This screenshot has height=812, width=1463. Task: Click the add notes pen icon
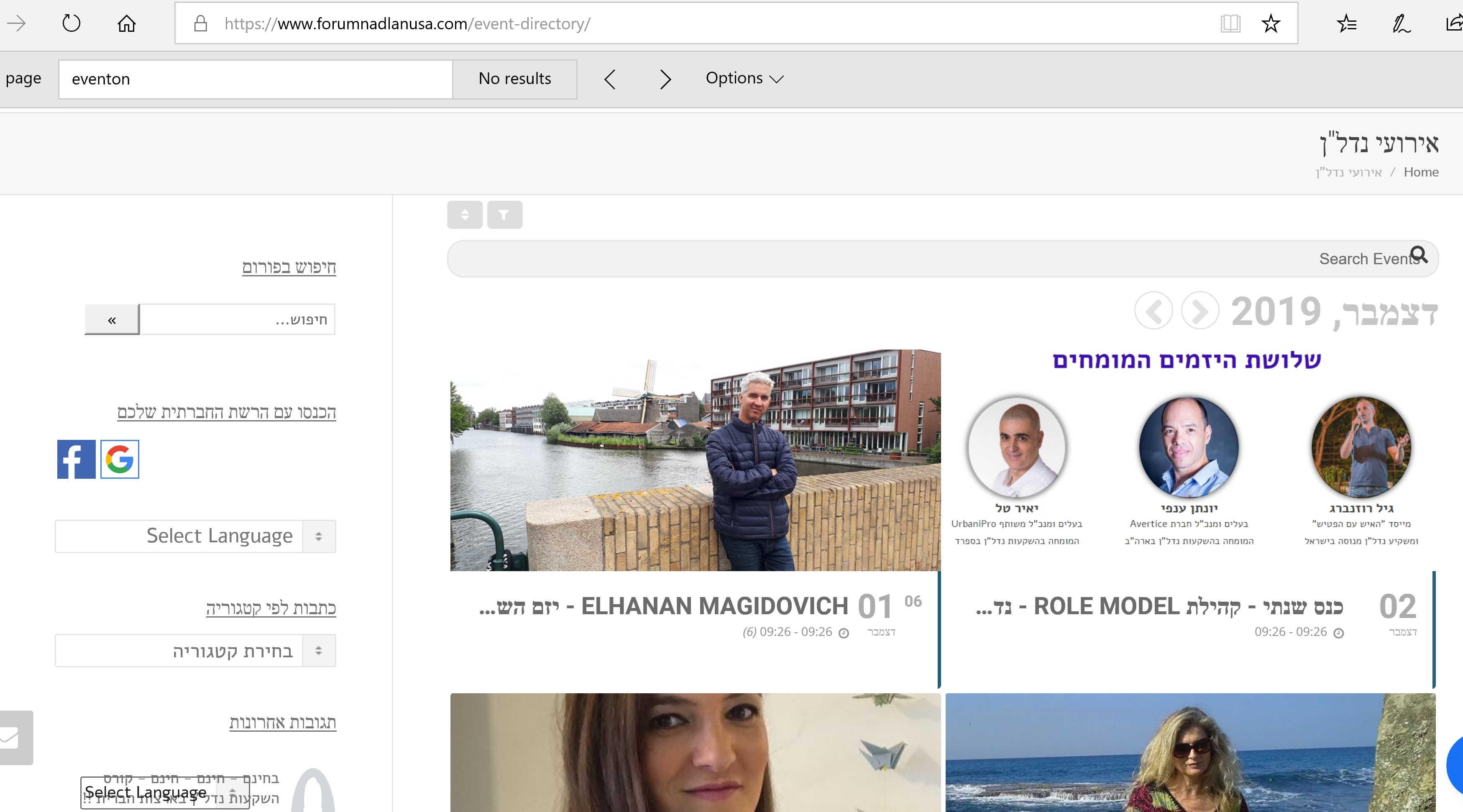(1401, 23)
